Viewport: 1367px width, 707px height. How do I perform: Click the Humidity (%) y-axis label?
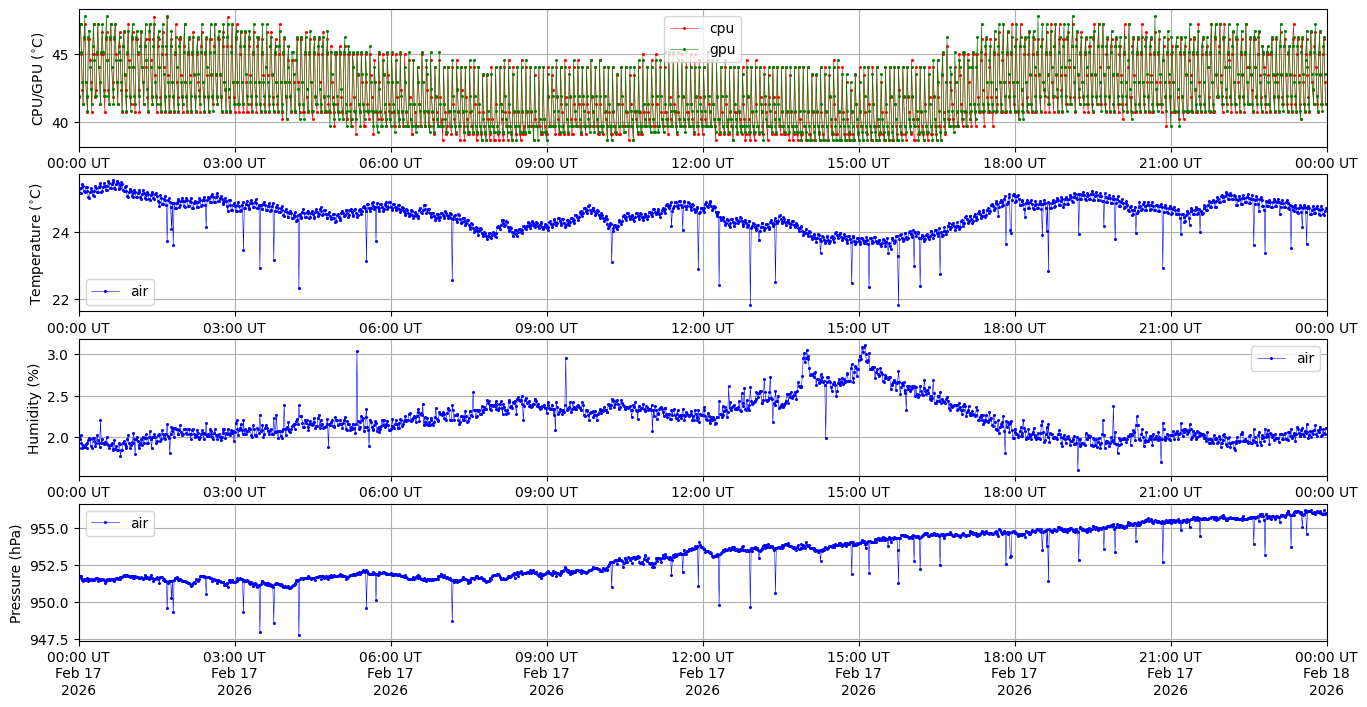coord(34,408)
